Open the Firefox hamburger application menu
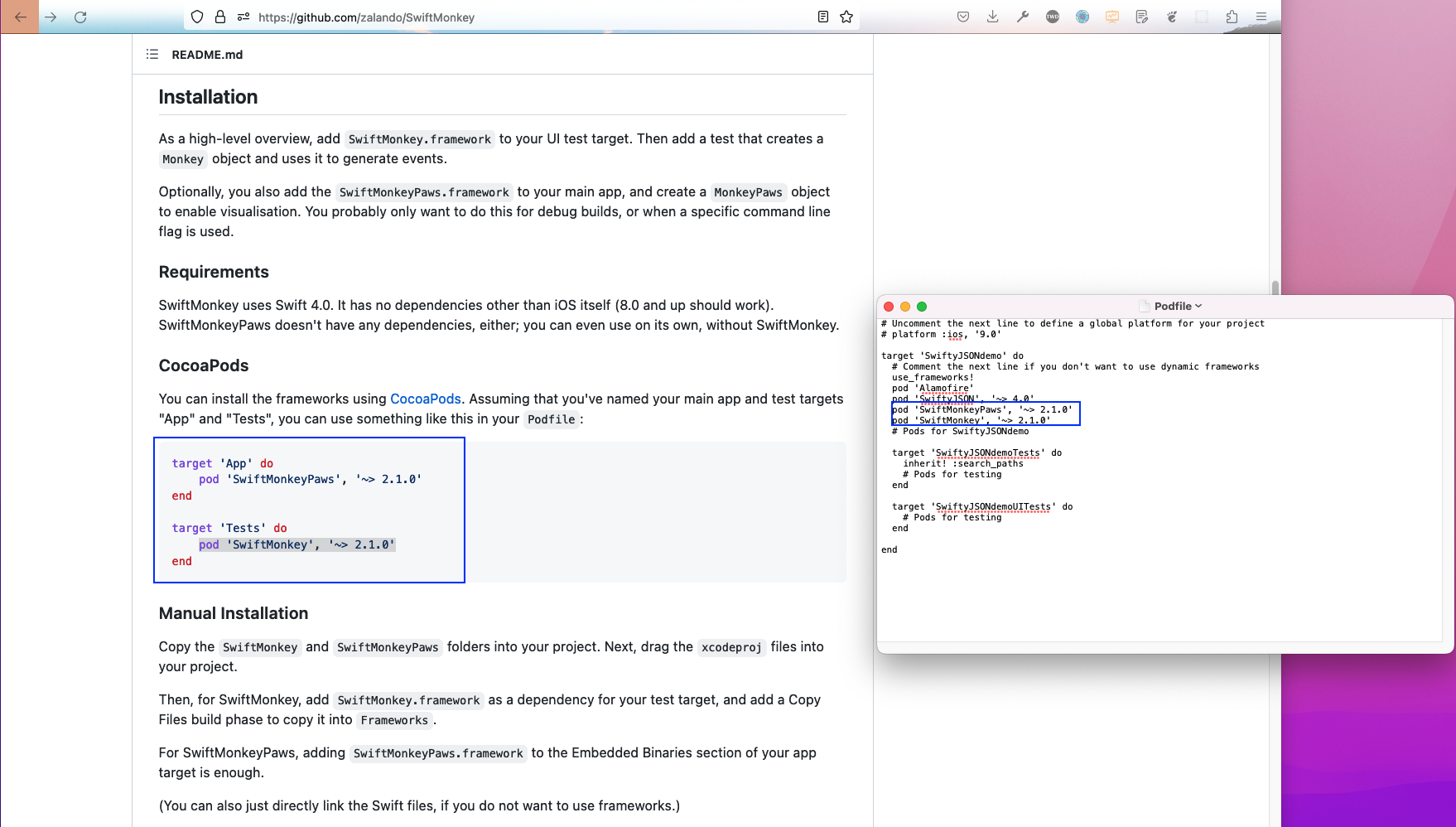Image resolution: width=1456 pixels, height=827 pixels. coord(1261,17)
